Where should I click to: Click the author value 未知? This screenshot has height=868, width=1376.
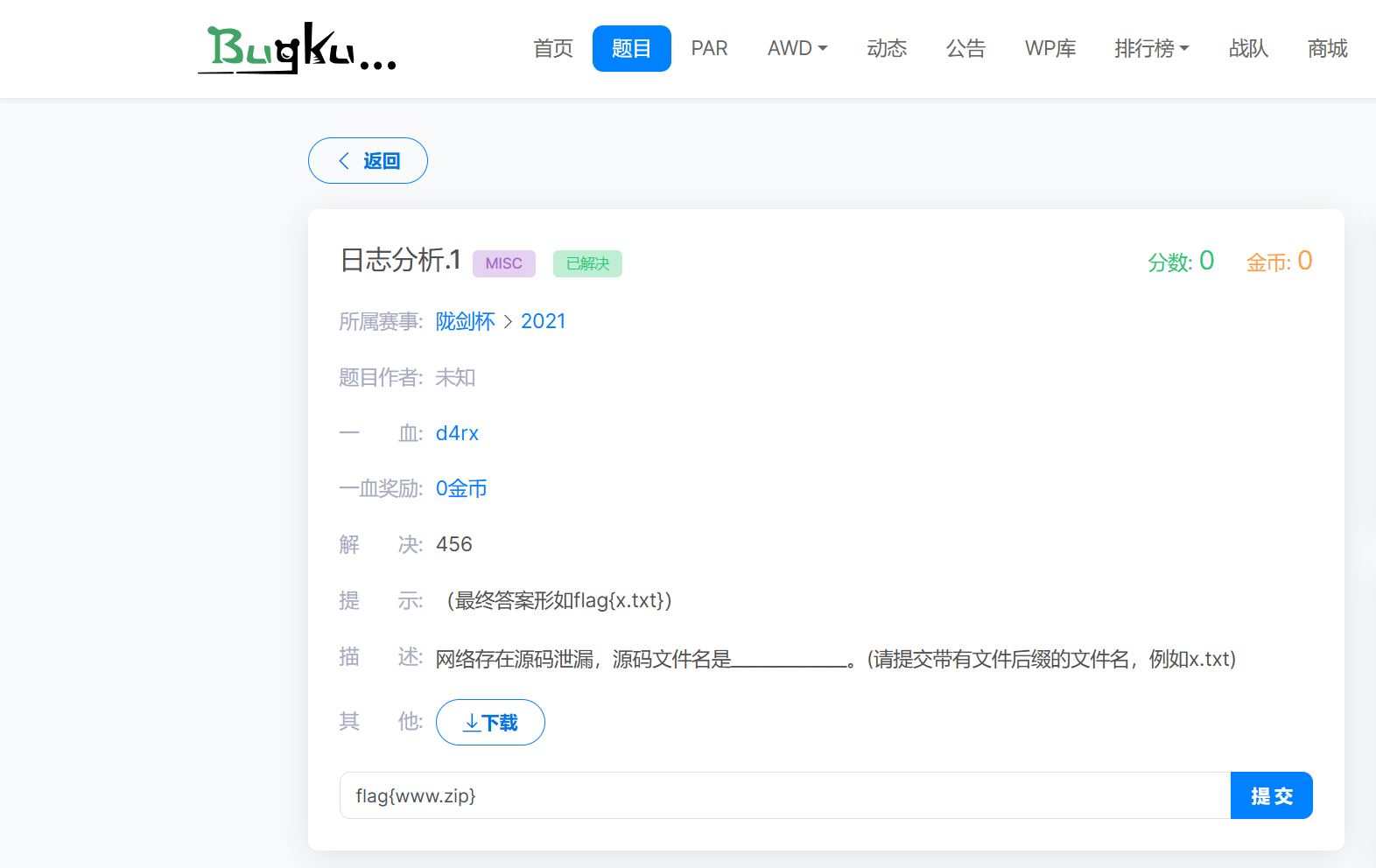click(x=455, y=377)
